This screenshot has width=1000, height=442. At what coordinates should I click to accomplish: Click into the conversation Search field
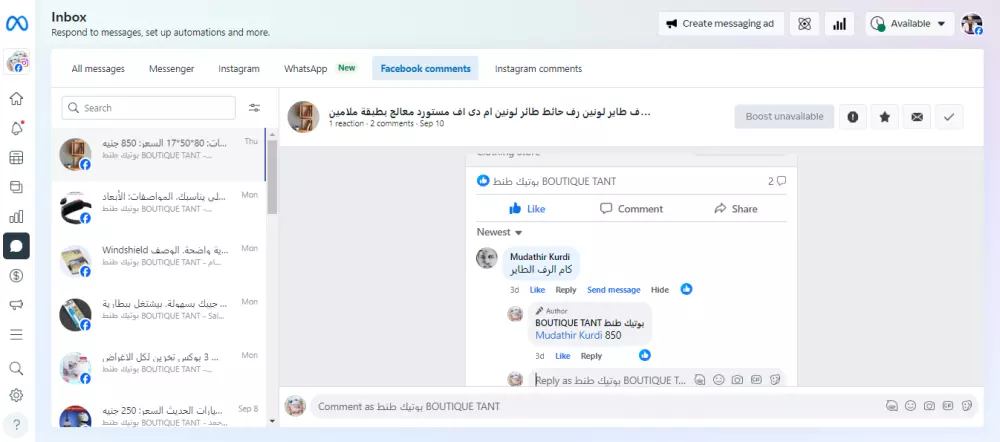149,108
